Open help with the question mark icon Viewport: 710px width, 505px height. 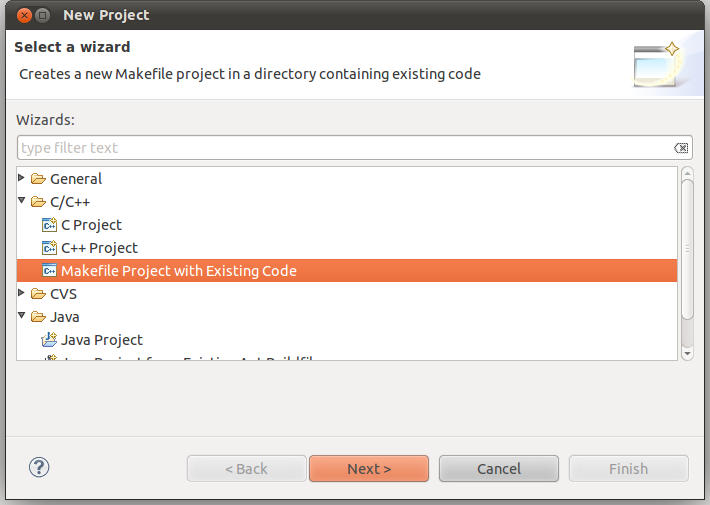(39, 467)
